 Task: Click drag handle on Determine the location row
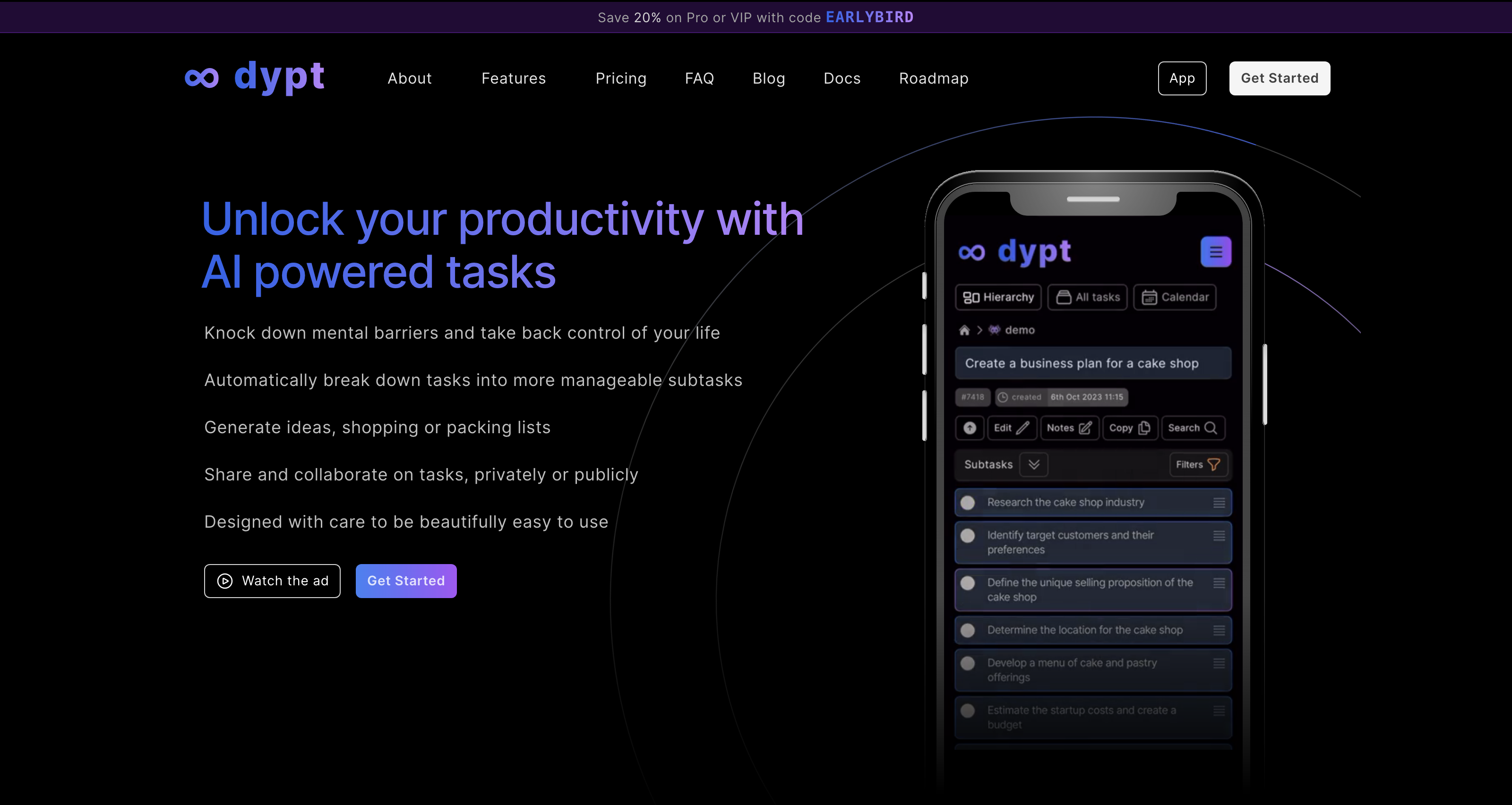click(x=1219, y=630)
